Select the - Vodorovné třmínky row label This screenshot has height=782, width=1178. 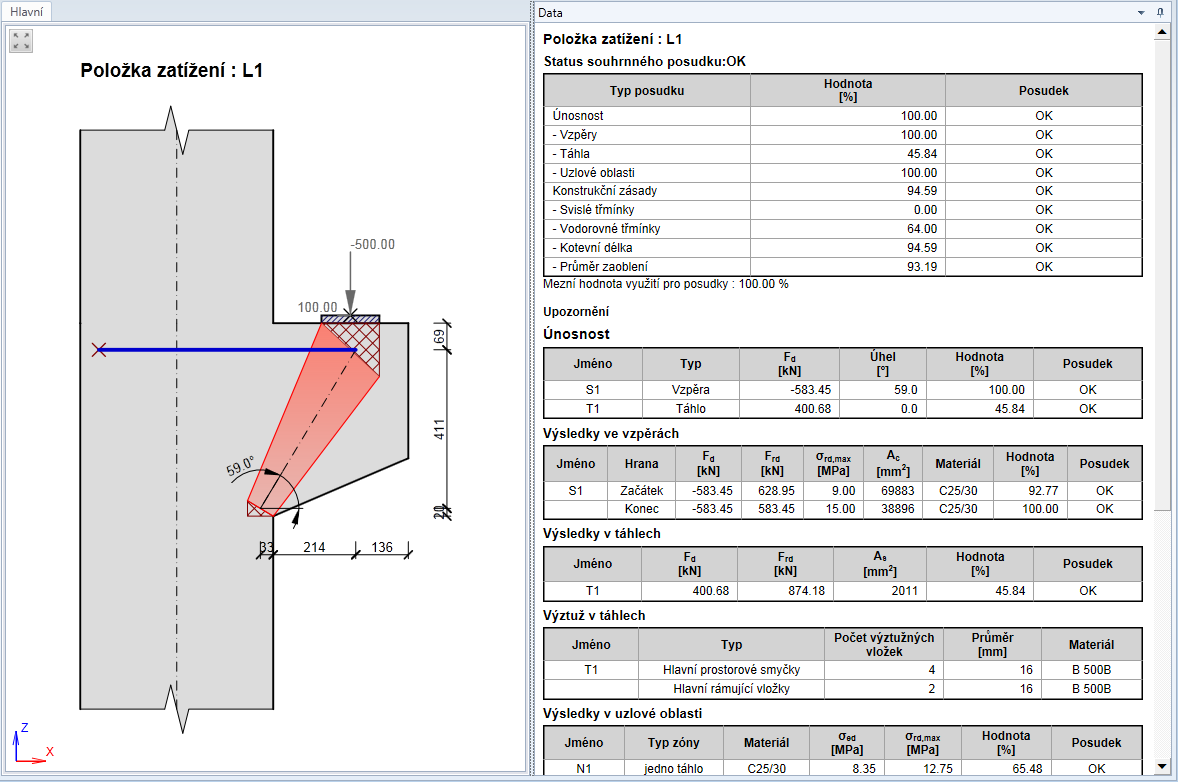tap(606, 228)
